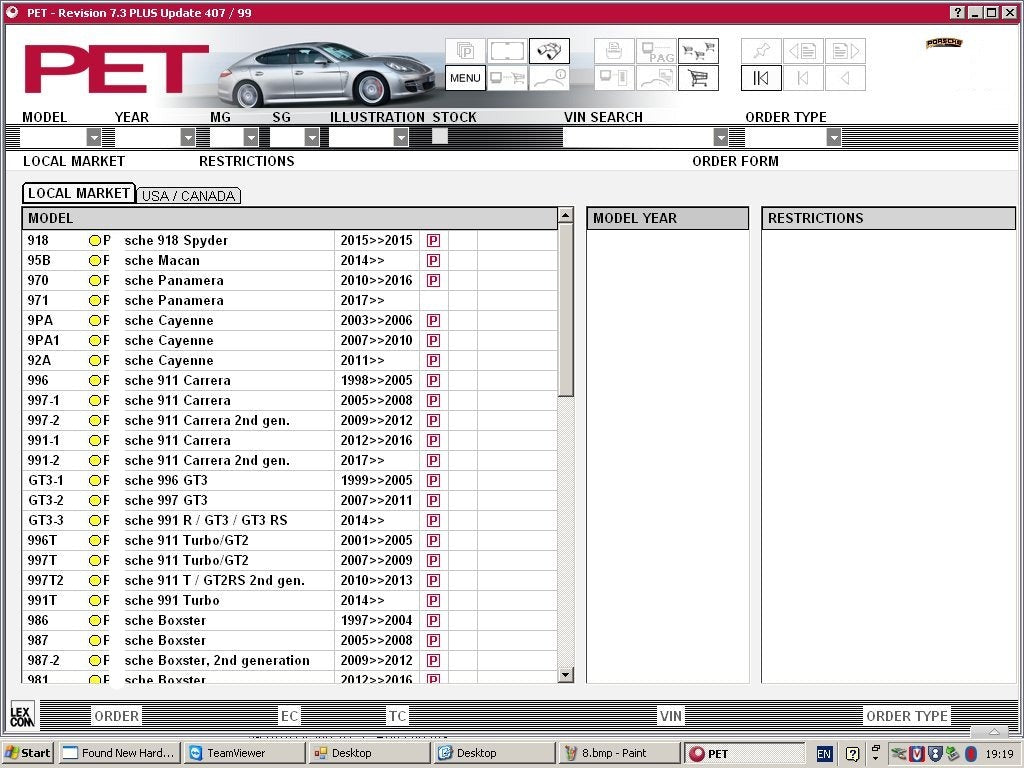Click the binoculars search icon

(x=549, y=51)
